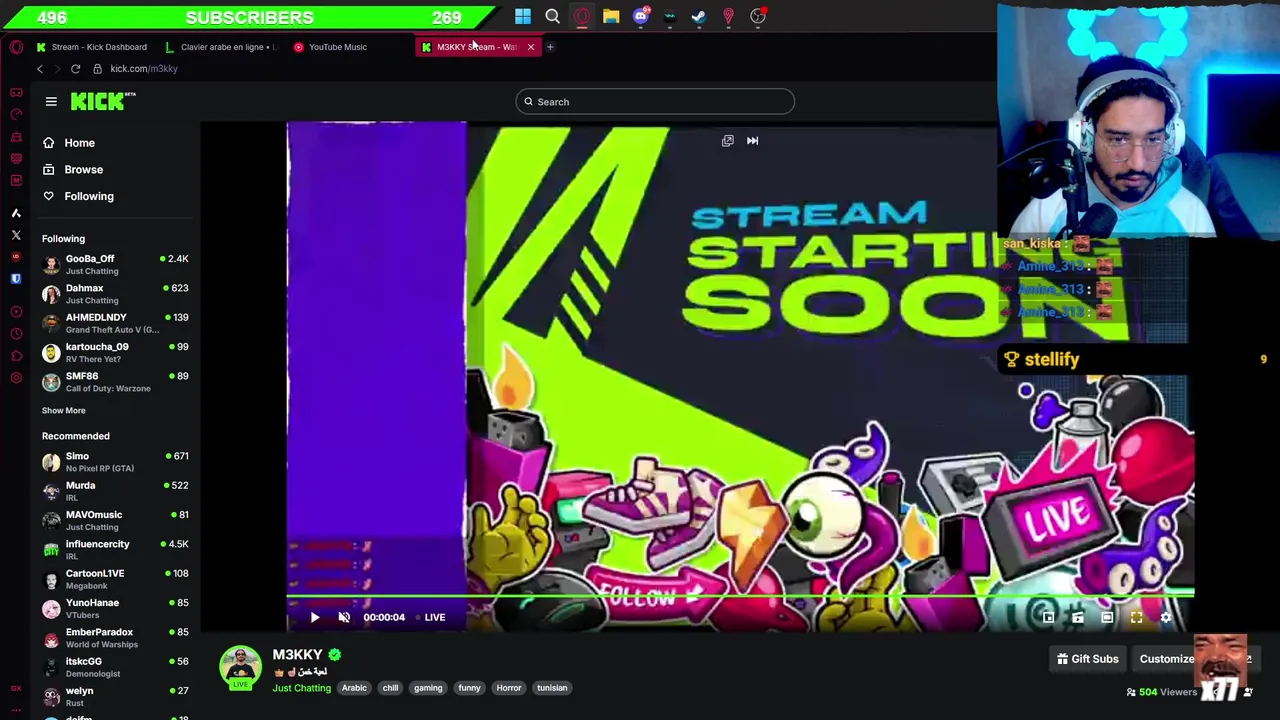Open Dahmax channel in Following list
The image size is (1280, 720).
click(x=115, y=294)
